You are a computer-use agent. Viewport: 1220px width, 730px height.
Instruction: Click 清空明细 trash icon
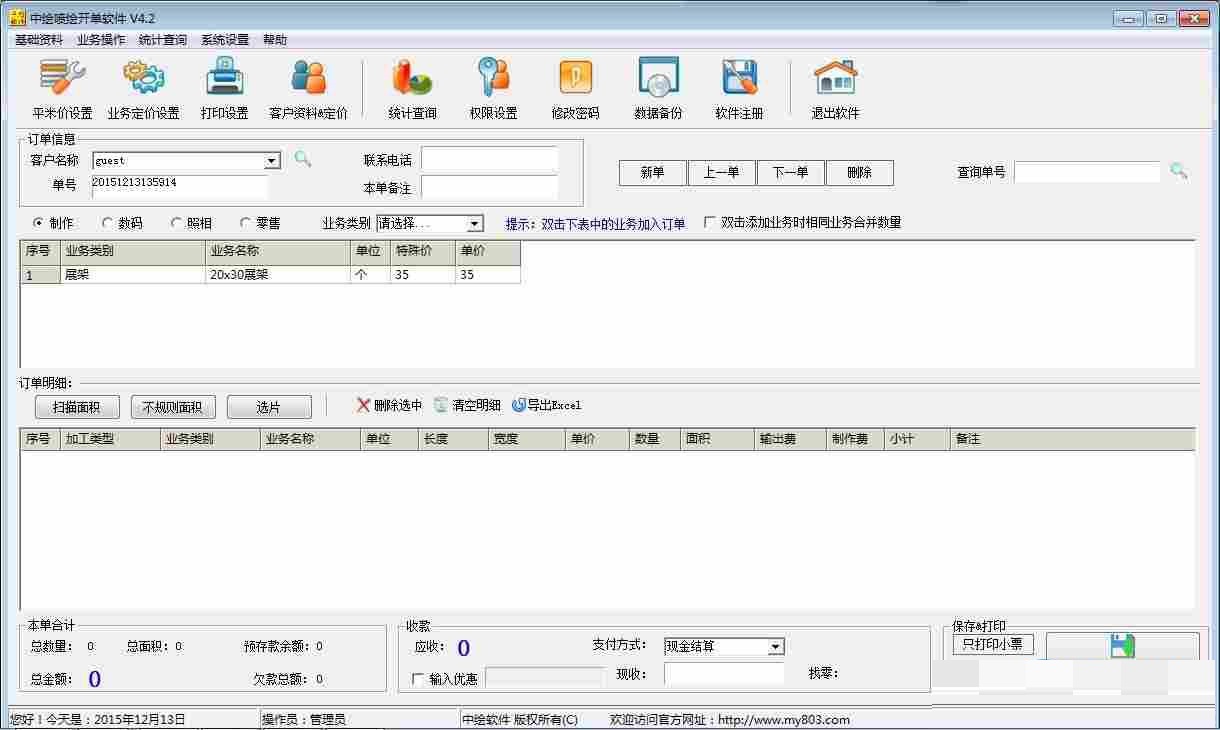441,405
